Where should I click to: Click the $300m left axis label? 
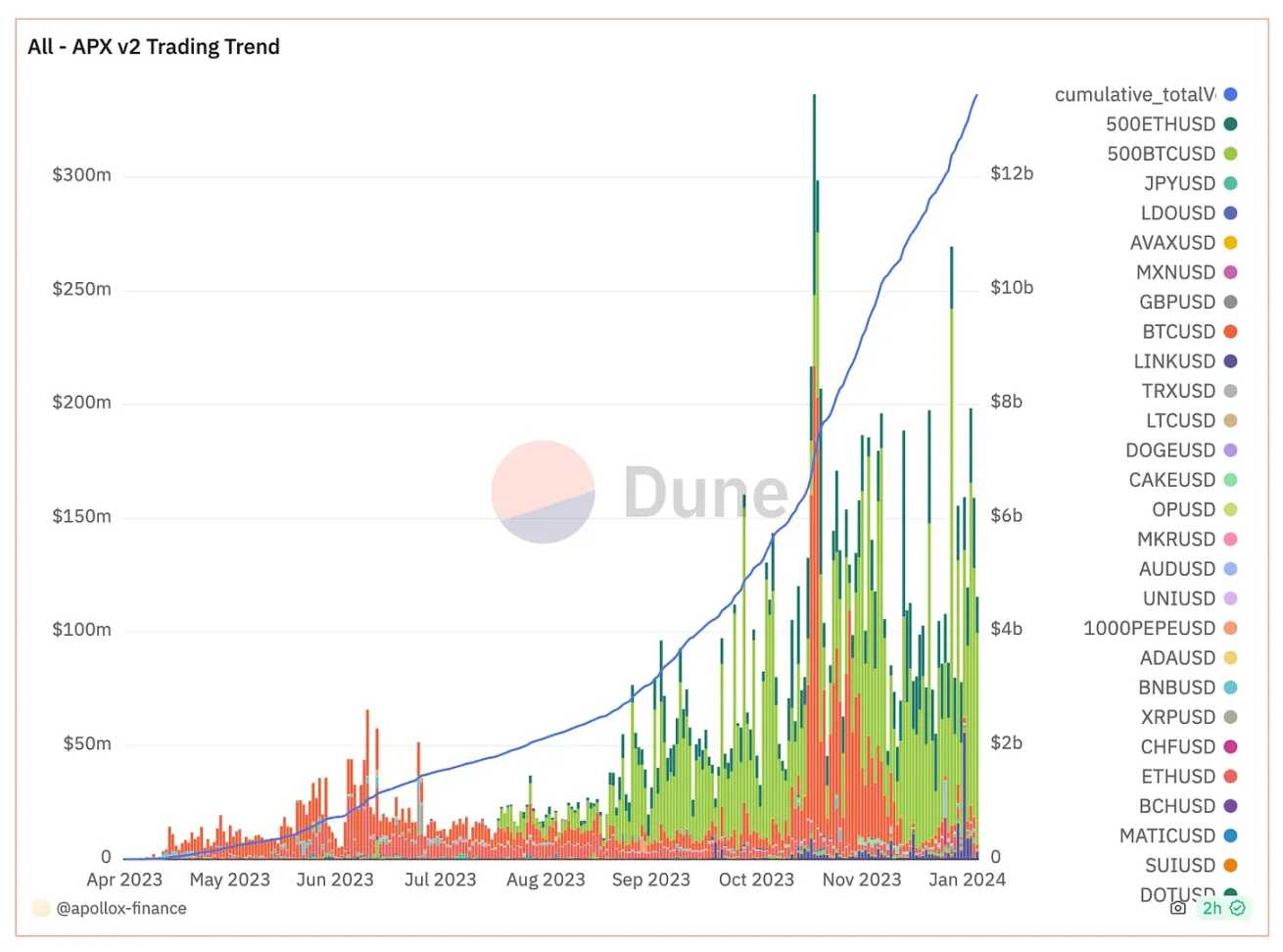click(x=81, y=175)
